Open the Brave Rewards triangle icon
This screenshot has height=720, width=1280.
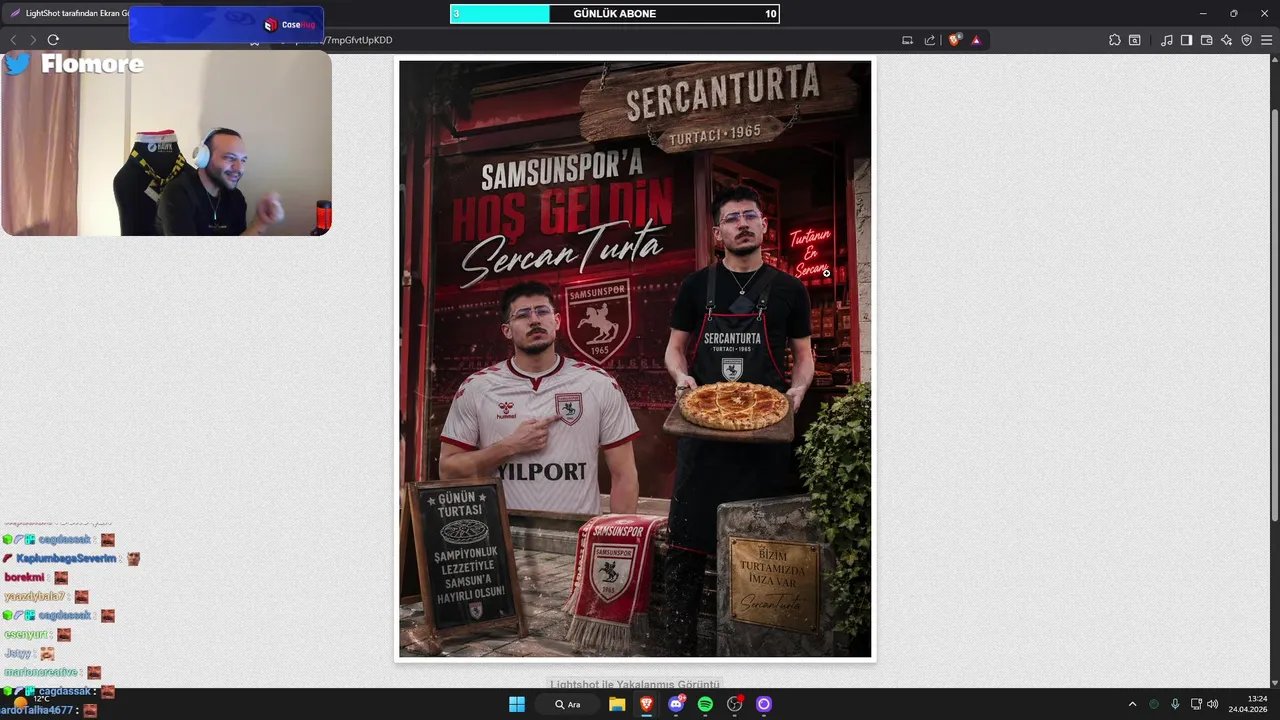(x=976, y=40)
